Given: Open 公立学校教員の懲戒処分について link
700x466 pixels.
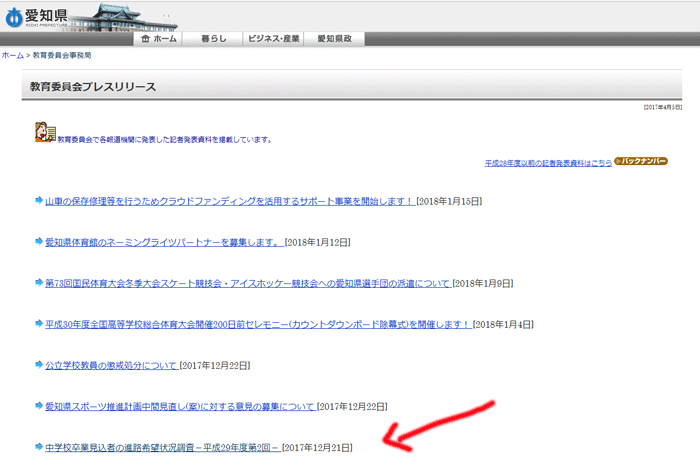Looking at the screenshot, I should pos(112,366).
